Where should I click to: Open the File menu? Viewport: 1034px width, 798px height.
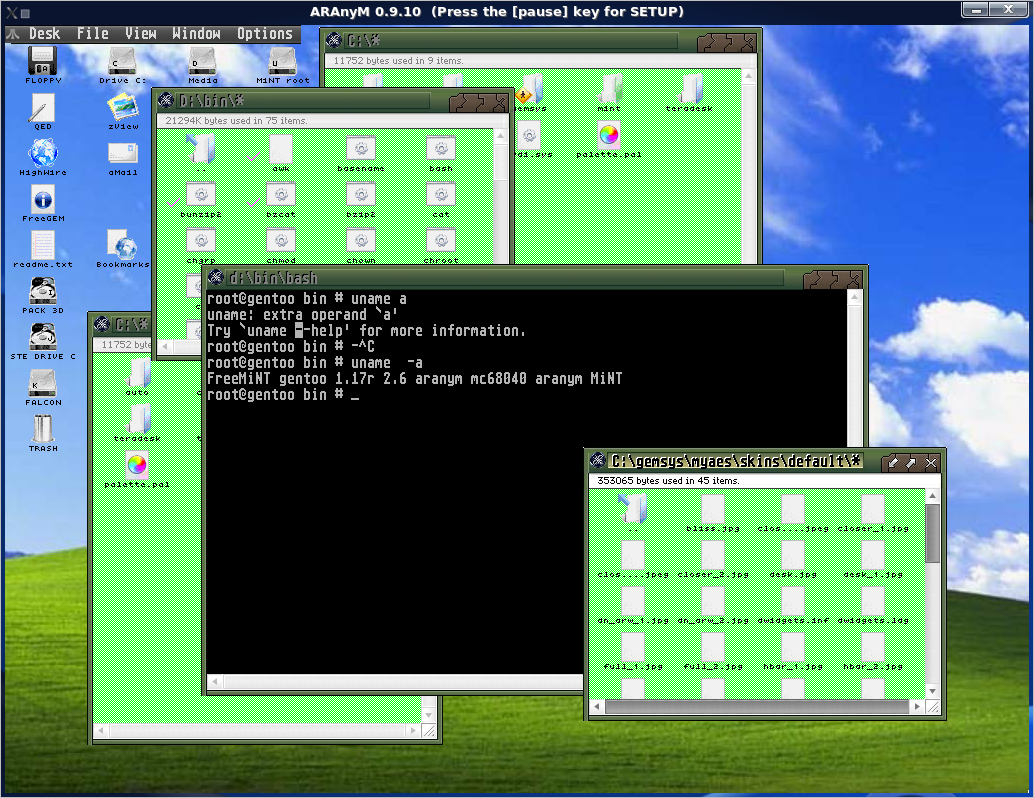[92, 34]
